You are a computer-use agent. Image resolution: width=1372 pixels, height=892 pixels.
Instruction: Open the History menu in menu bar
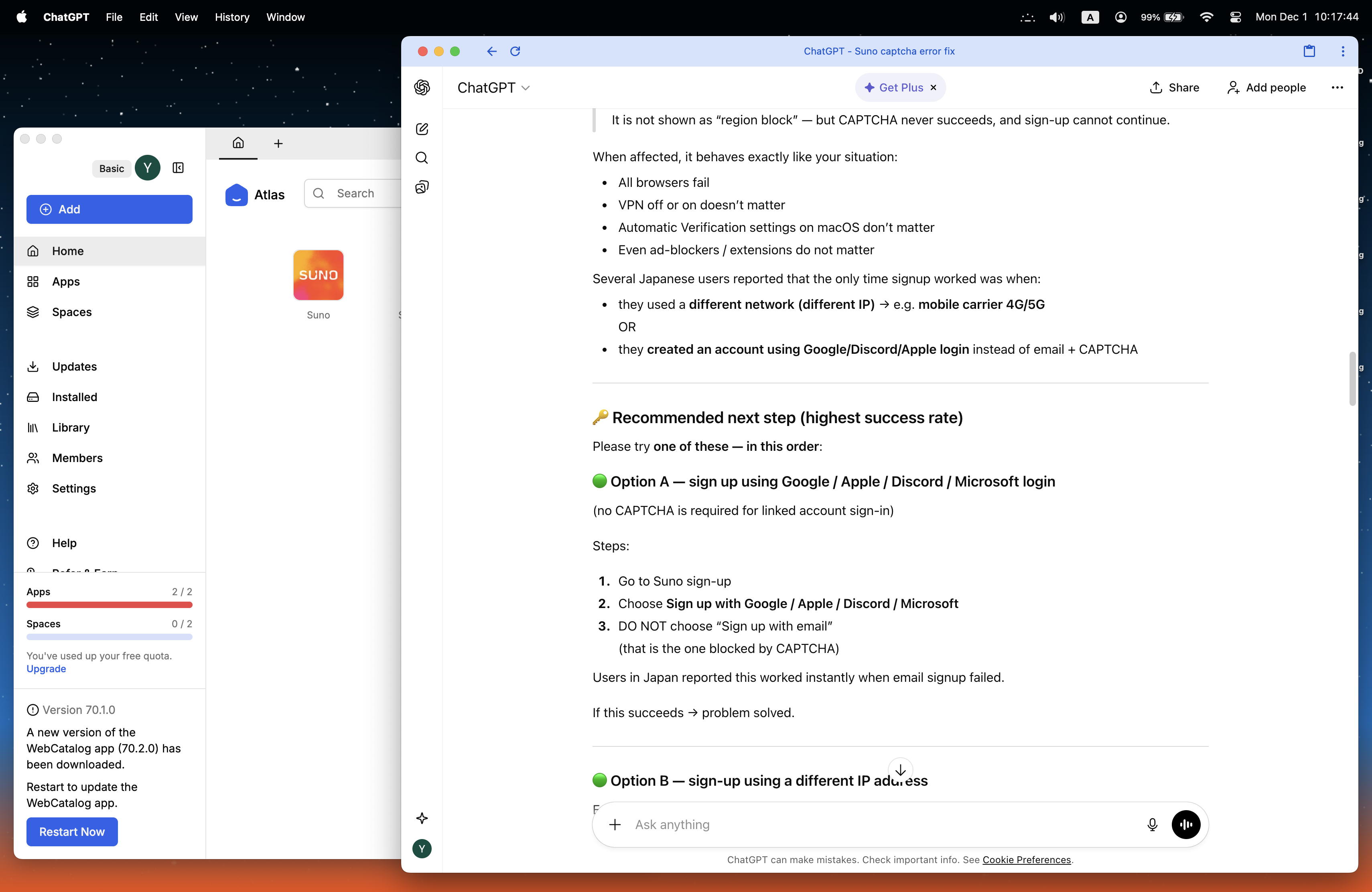click(x=232, y=17)
